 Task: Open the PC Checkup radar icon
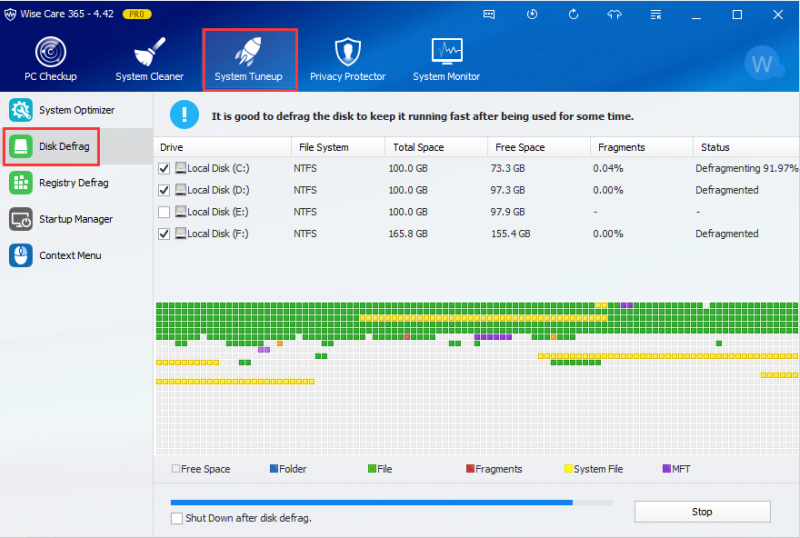[x=51, y=52]
